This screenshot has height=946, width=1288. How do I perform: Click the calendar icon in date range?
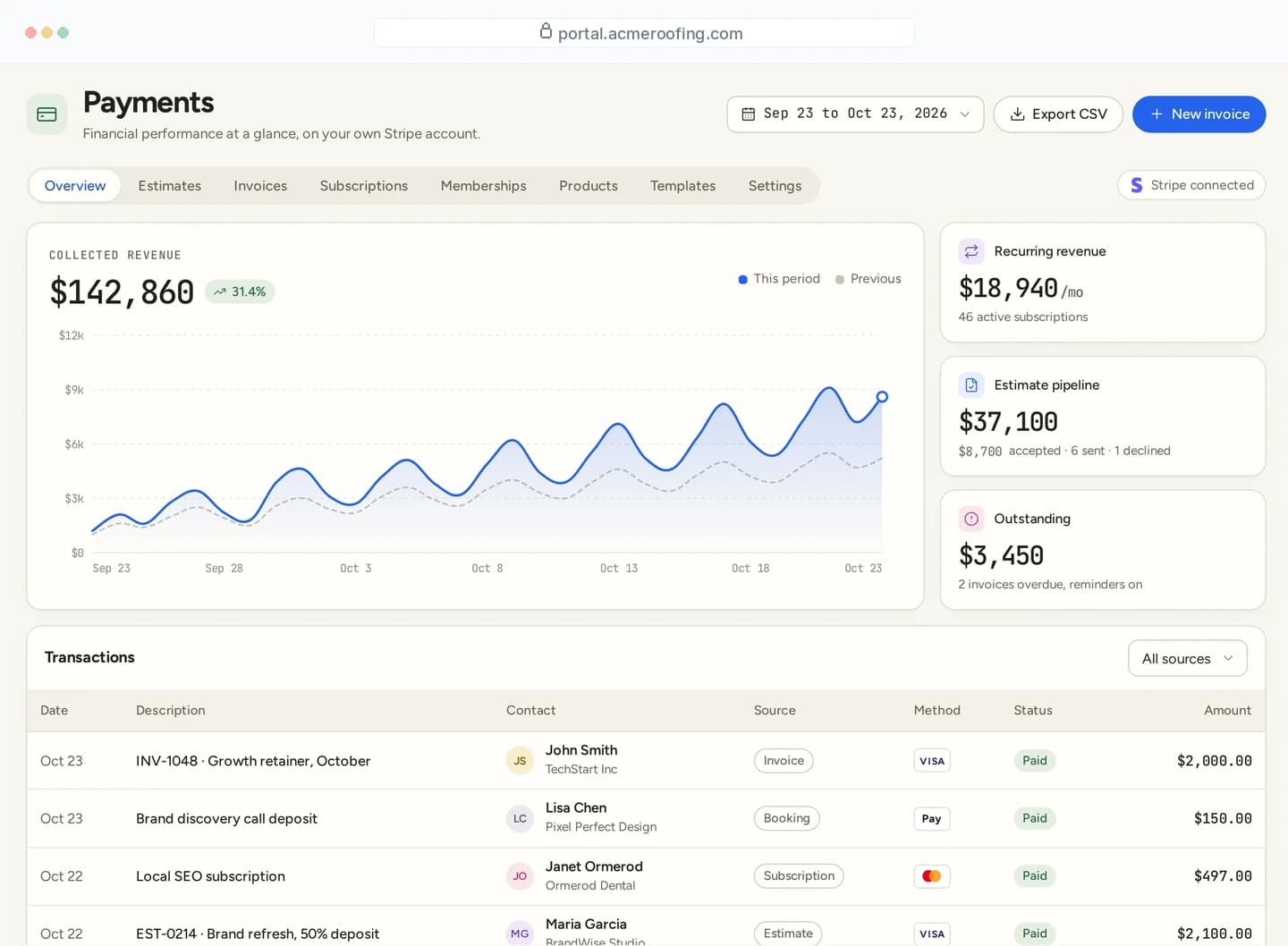coord(749,114)
